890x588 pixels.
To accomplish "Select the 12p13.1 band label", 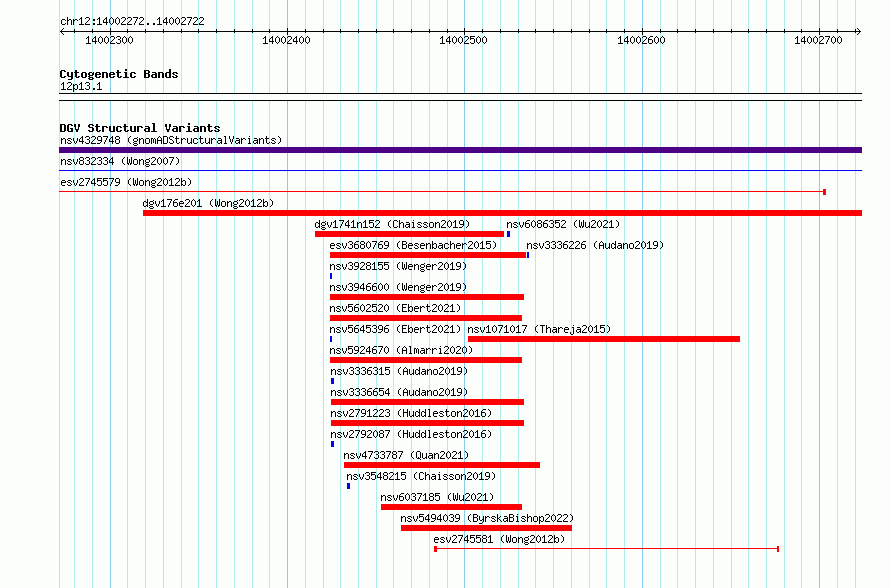I will click(x=81, y=86).
